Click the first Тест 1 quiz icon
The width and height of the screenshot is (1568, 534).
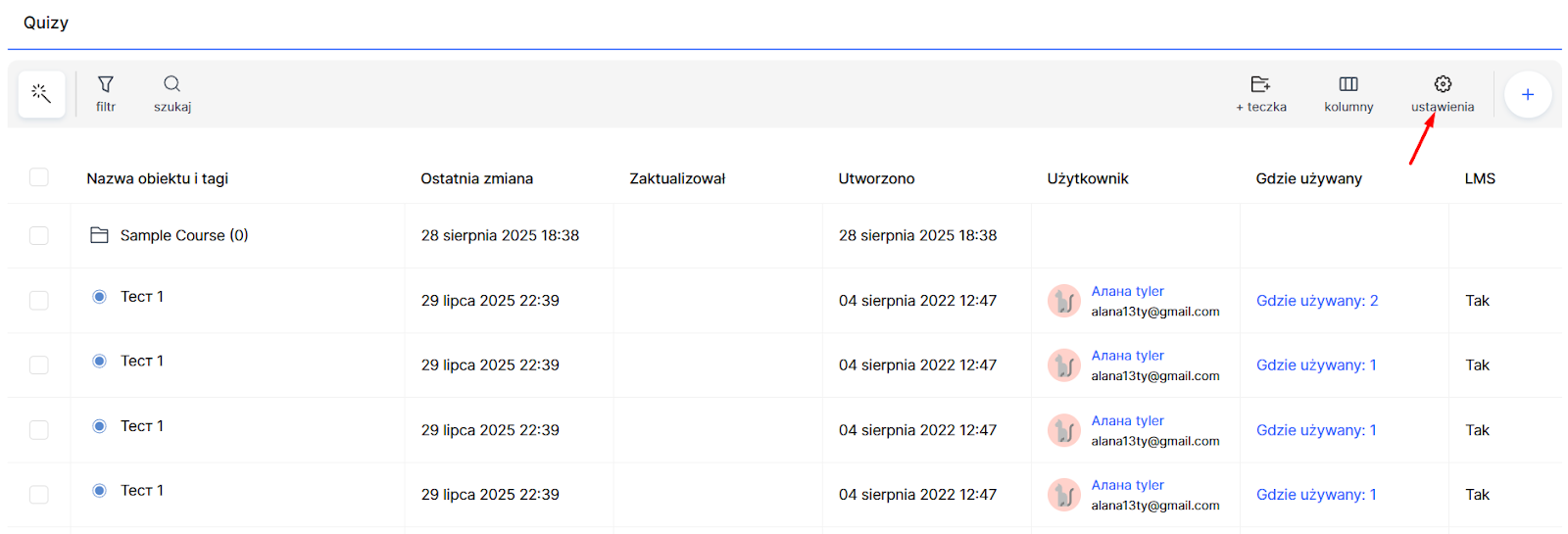99,297
